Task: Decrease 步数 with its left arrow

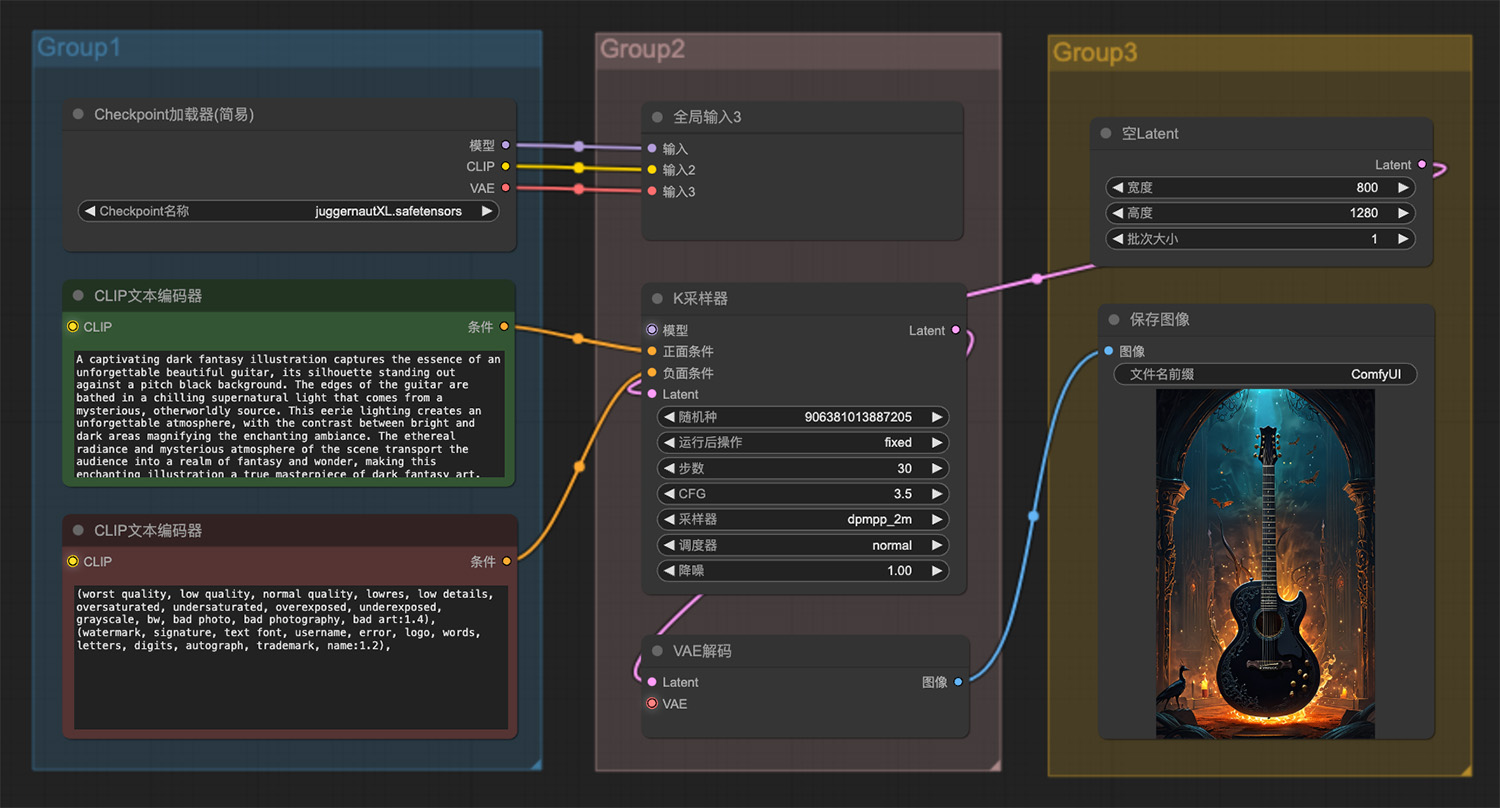Action: (x=668, y=468)
